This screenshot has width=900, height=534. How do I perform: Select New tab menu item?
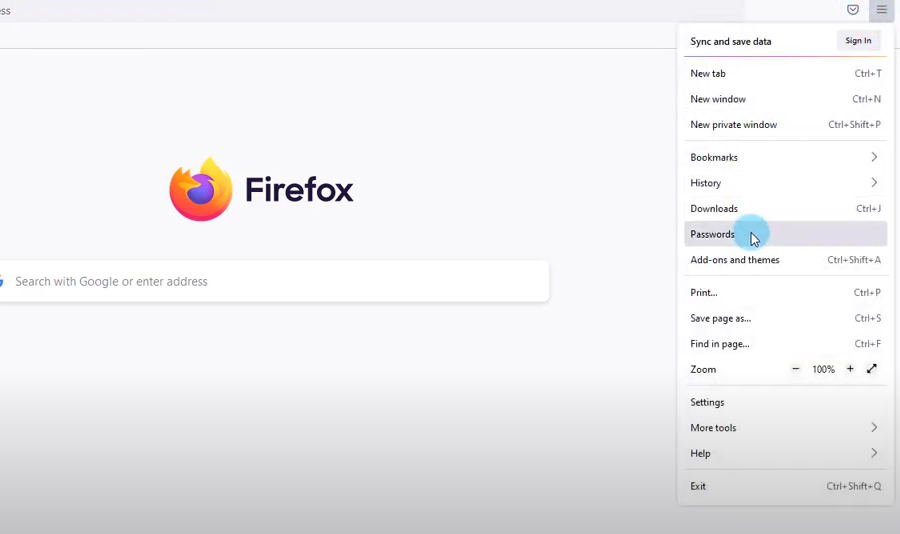785,74
